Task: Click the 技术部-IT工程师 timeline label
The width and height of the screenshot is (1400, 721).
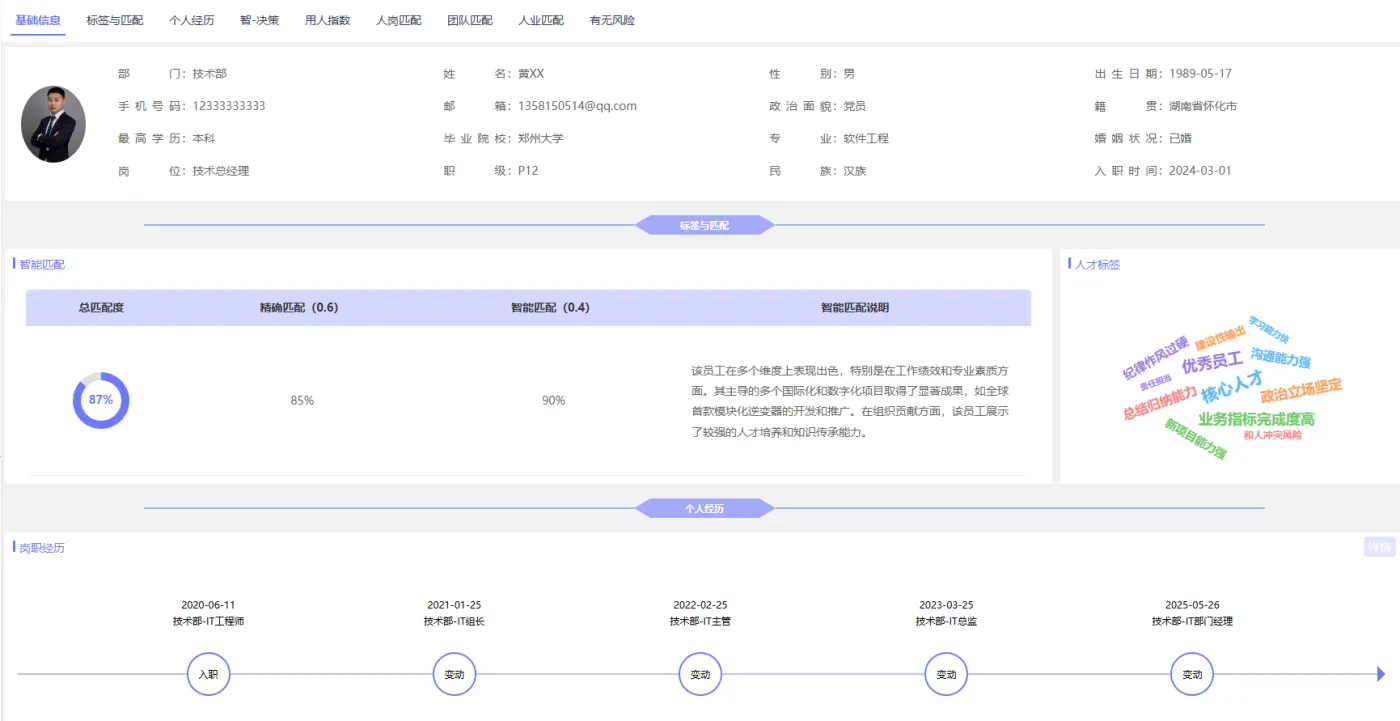Action: pyautogui.click(x=208, y=621)
